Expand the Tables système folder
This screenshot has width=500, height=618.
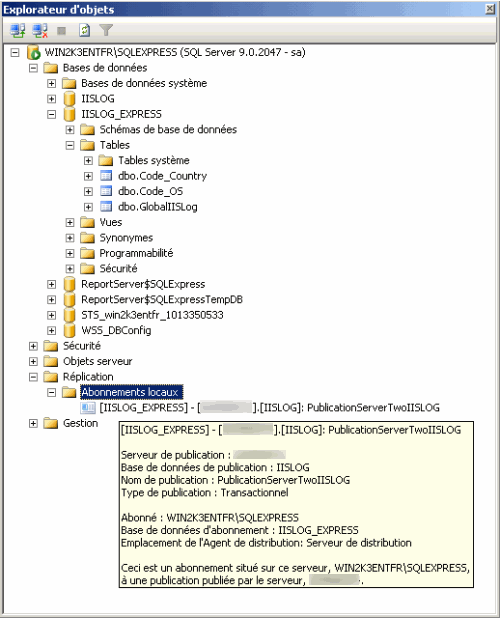pos(88,160)
